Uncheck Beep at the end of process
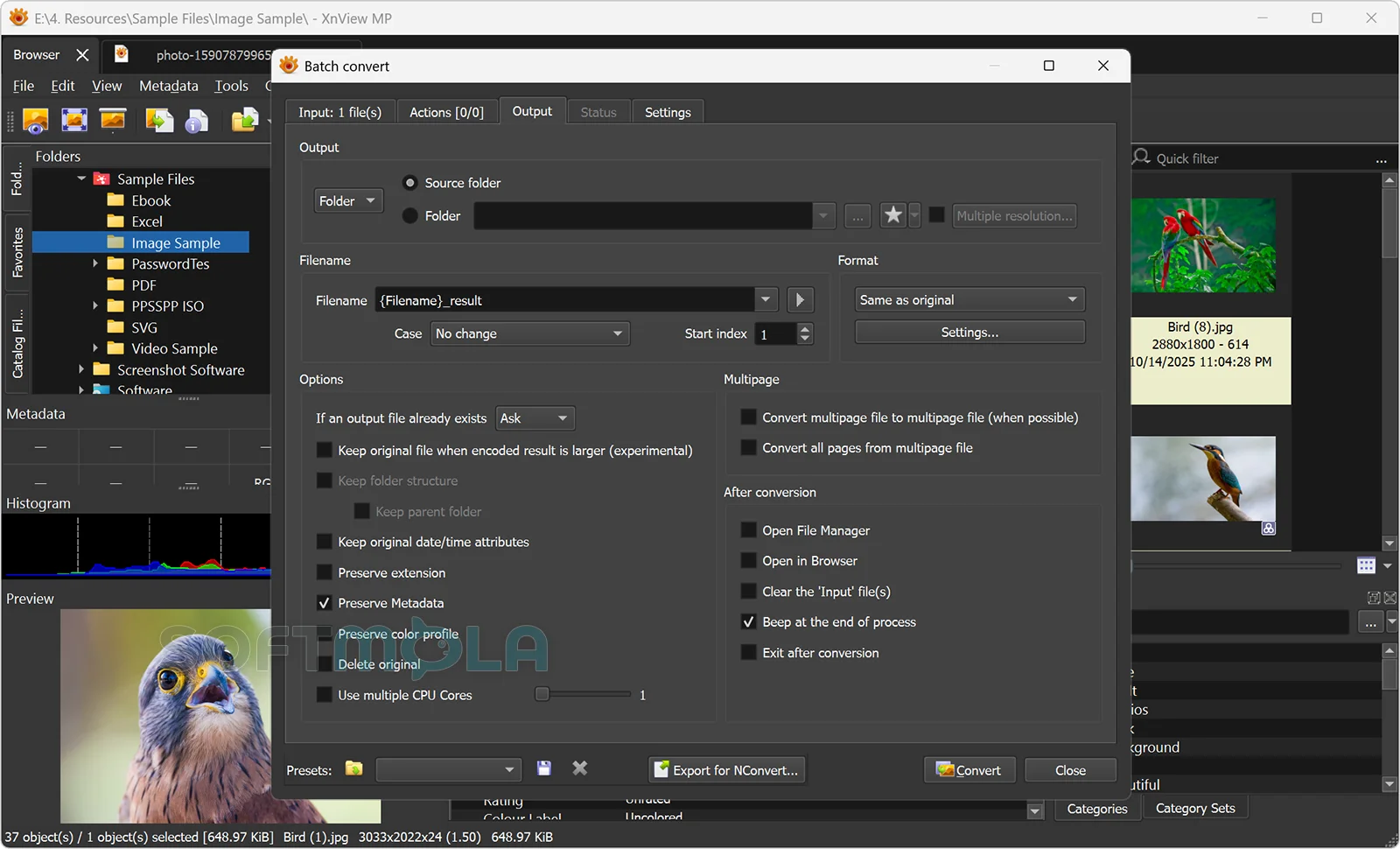 (748, 621)
